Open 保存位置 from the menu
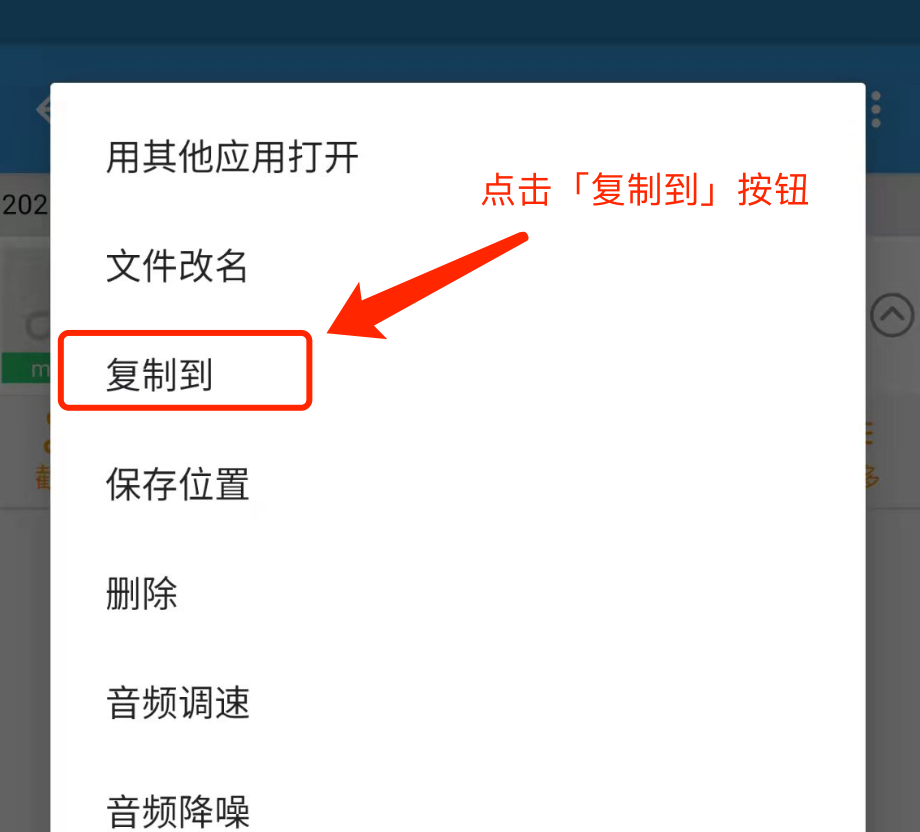The width and height of the screenshot is (920, 832). [x=177, y=484]
